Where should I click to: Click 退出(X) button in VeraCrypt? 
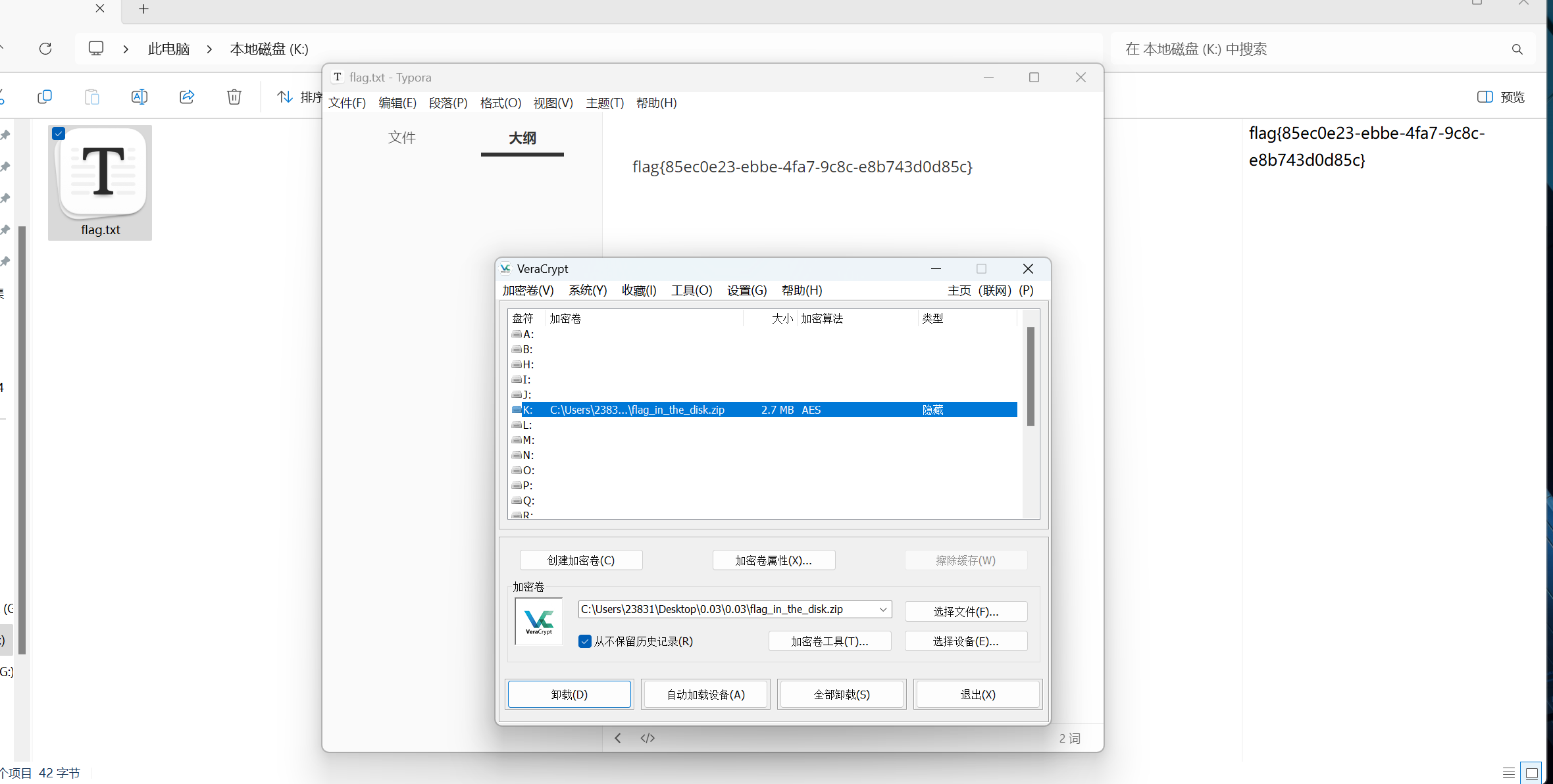tap(978, 695)
